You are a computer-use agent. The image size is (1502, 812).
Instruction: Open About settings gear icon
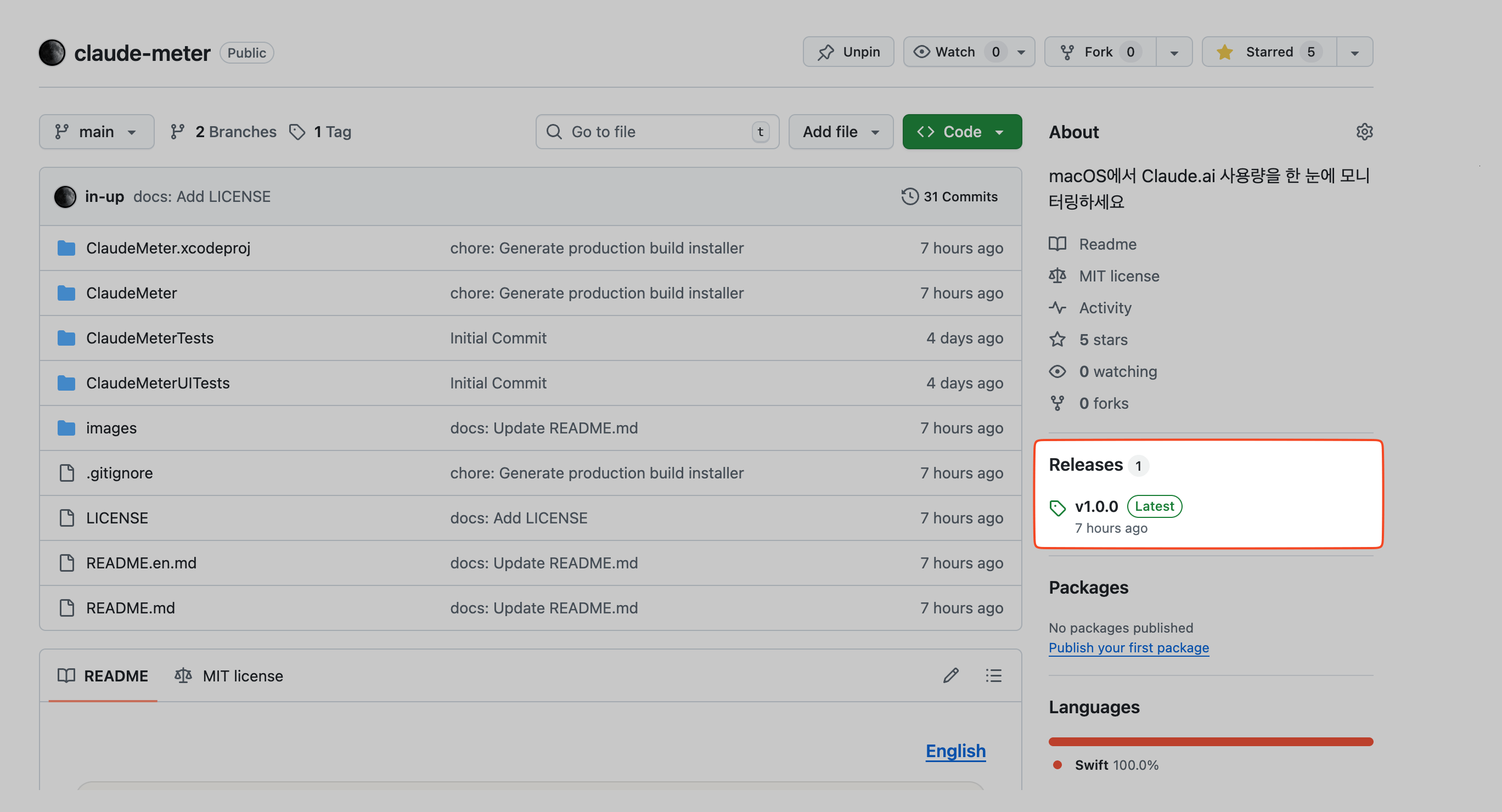click(x=1364, y=132)
